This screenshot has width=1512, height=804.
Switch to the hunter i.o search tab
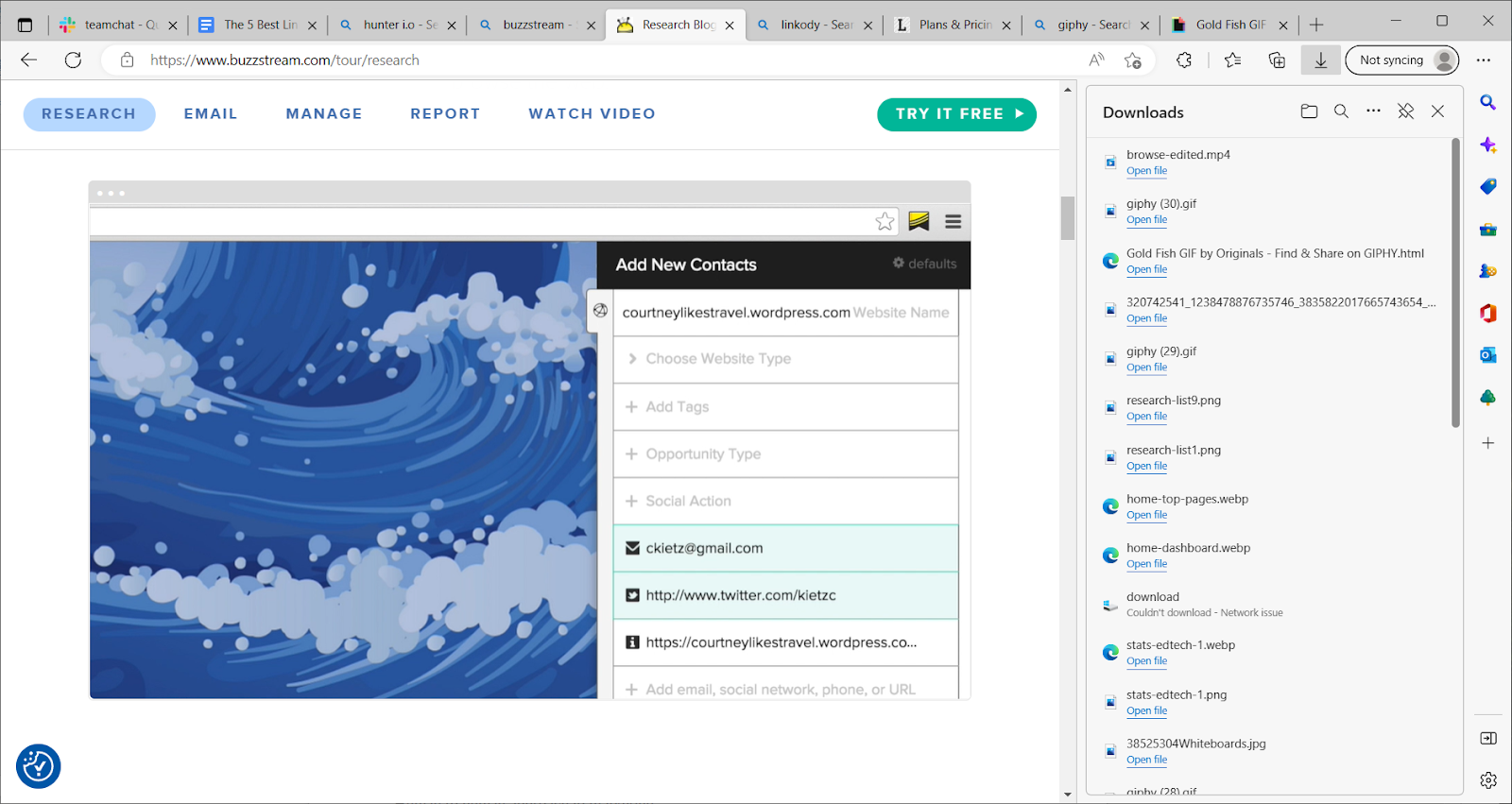coord(399,25)
